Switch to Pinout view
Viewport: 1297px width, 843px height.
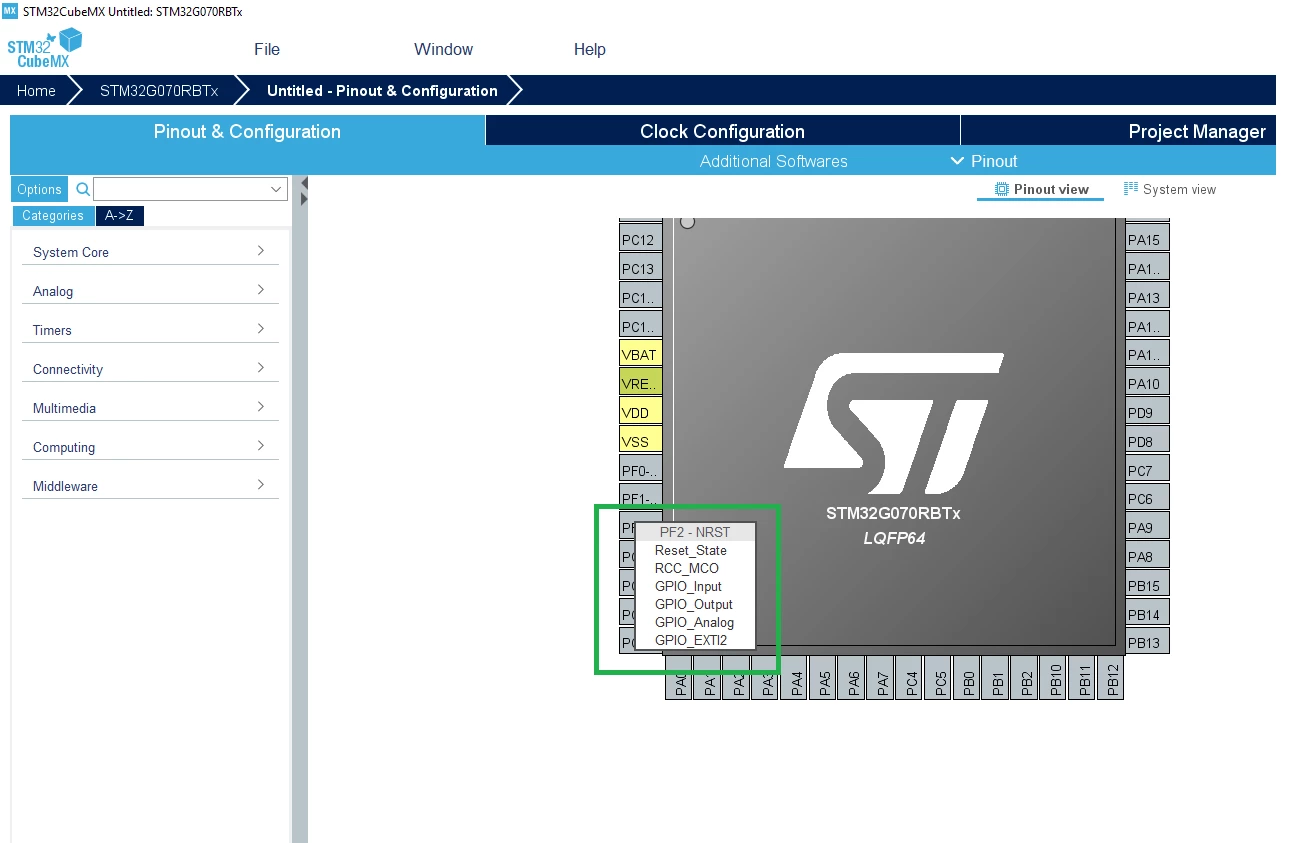[1041, 189]
